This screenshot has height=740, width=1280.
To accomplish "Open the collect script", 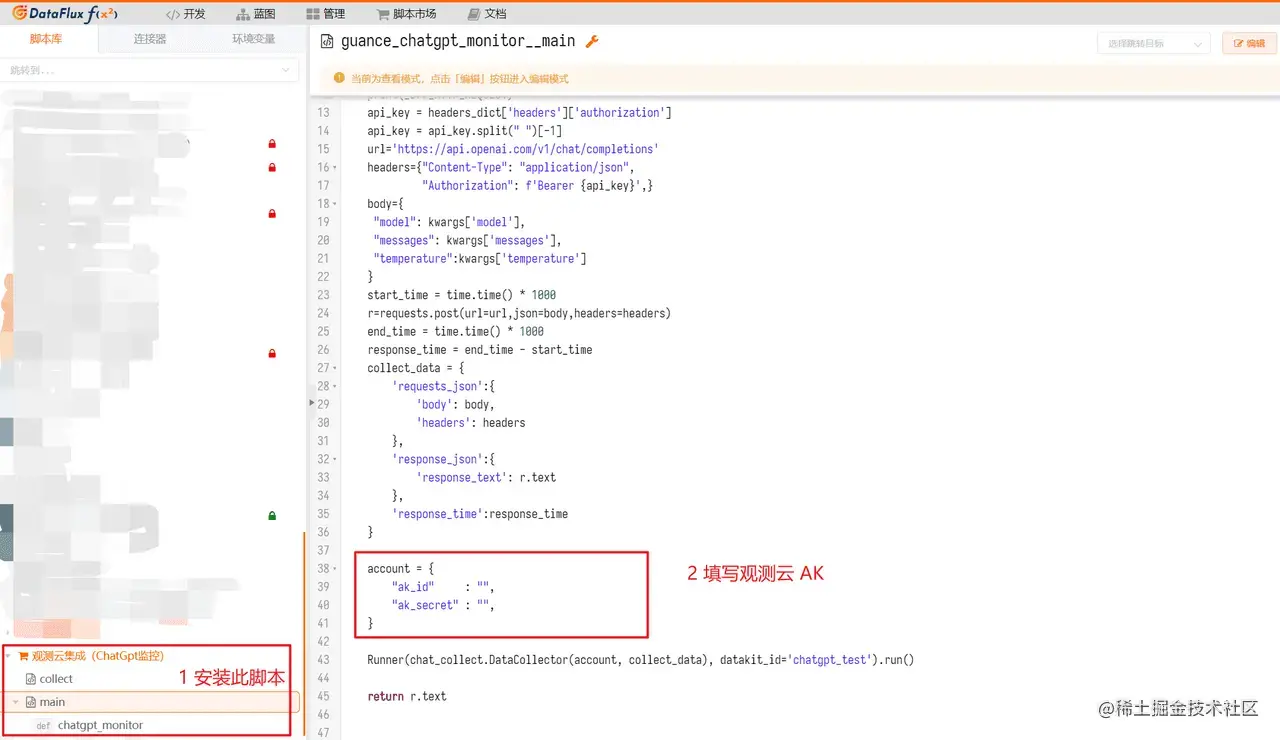I will pyautogui.click(x=56, y=679).
